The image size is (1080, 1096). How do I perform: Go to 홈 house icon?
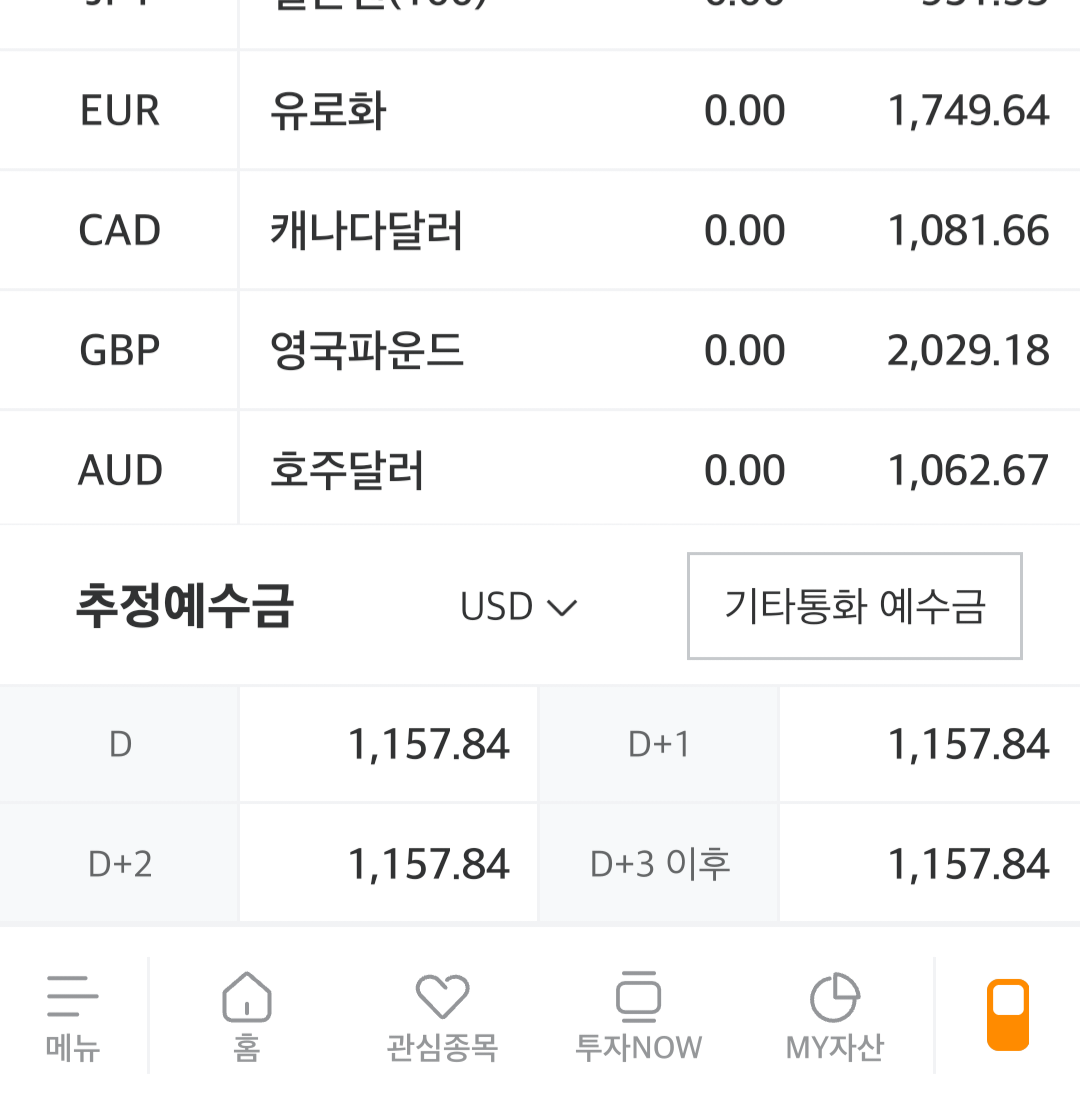(x=247, y=996)
